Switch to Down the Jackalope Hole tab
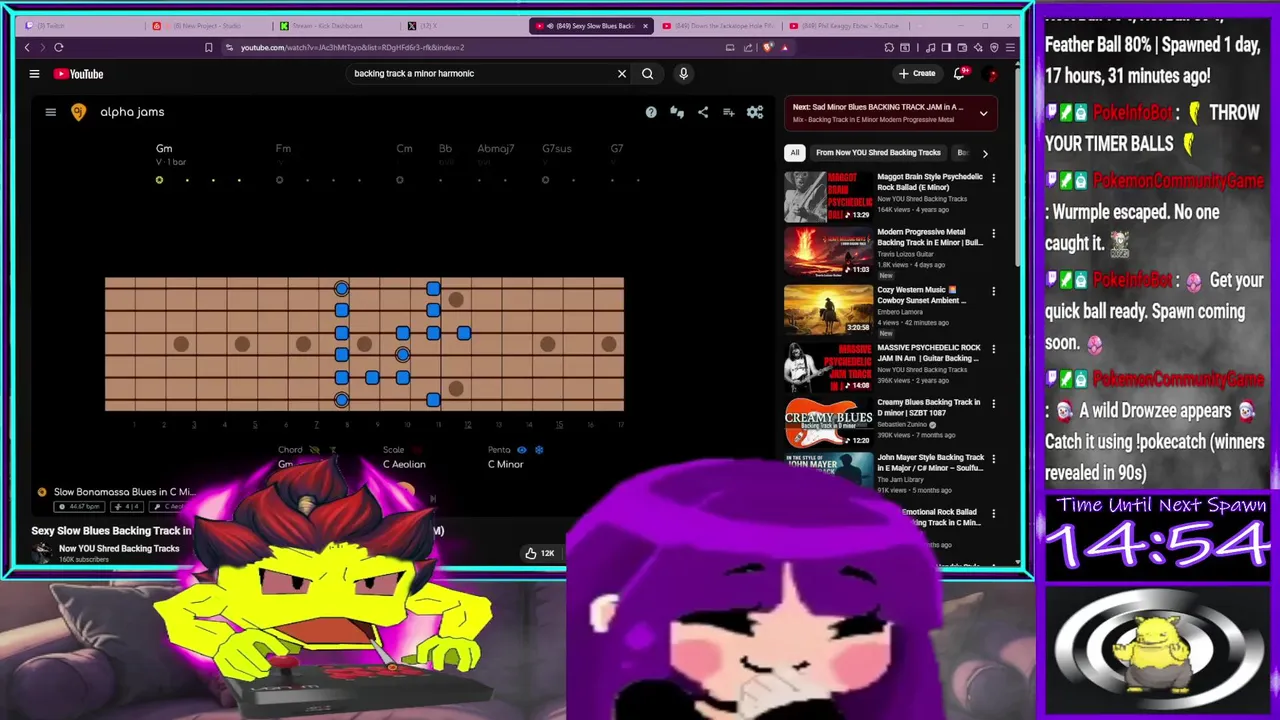1280x720 pixels. (x=717, y=26)
